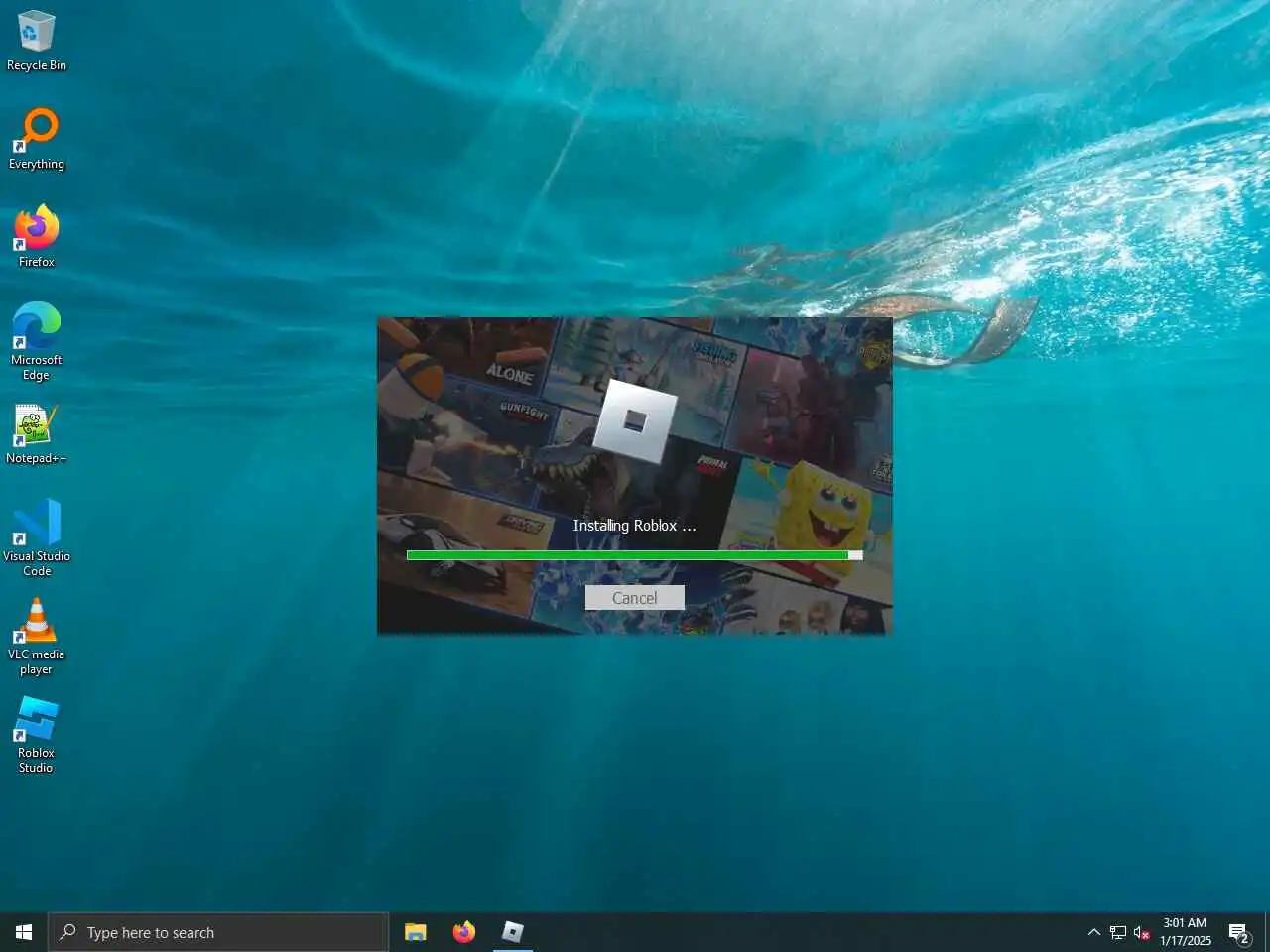Click the muted volume tray icon

[x=1142, y=932]
